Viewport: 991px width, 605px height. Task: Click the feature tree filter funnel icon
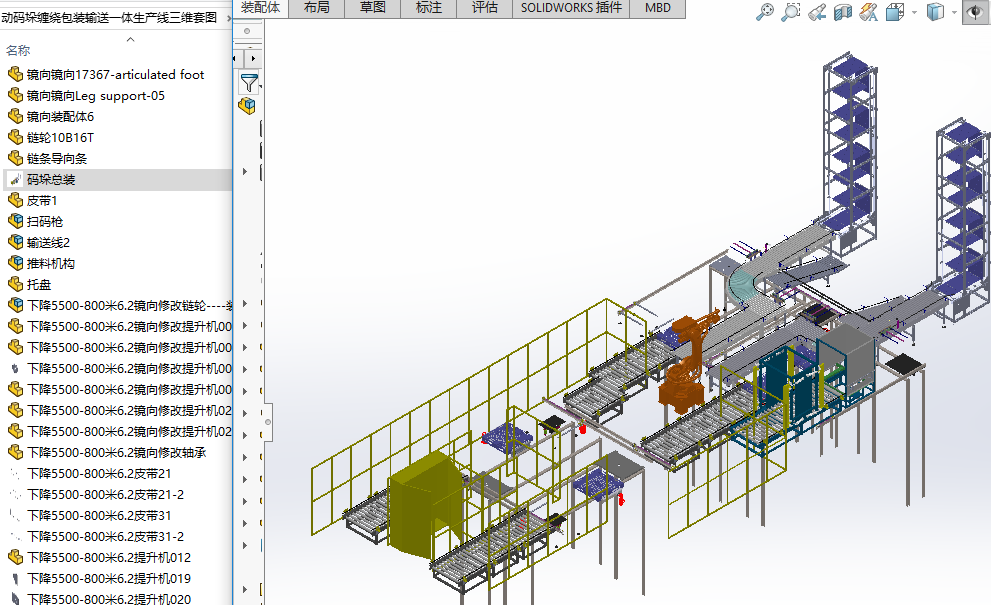coord(249,82)
